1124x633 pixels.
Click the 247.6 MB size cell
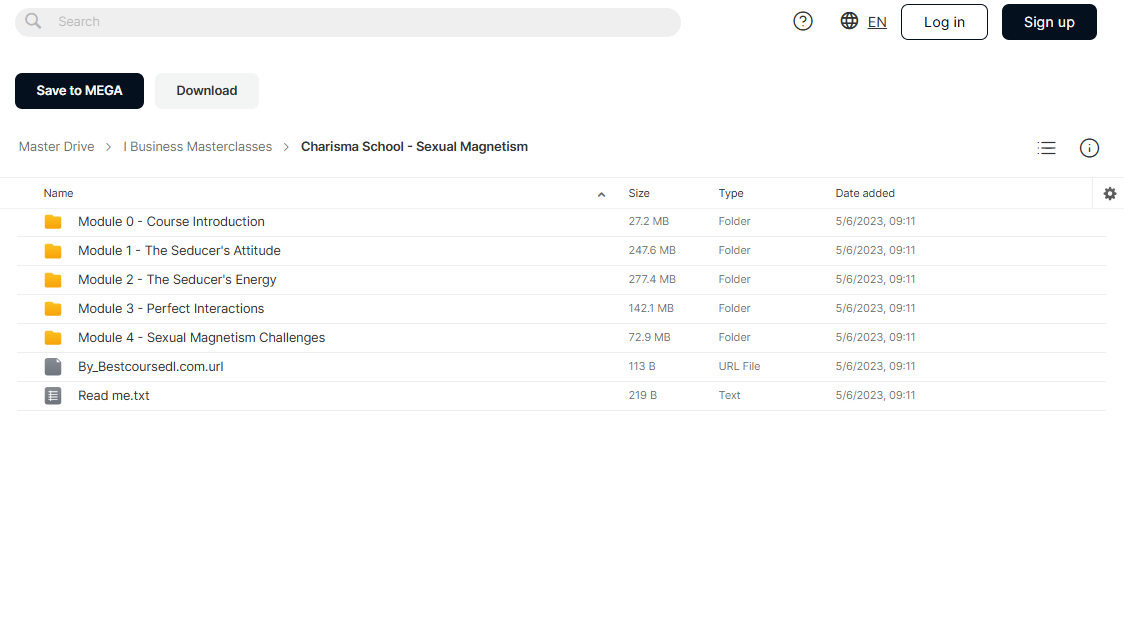click(652, 250)
